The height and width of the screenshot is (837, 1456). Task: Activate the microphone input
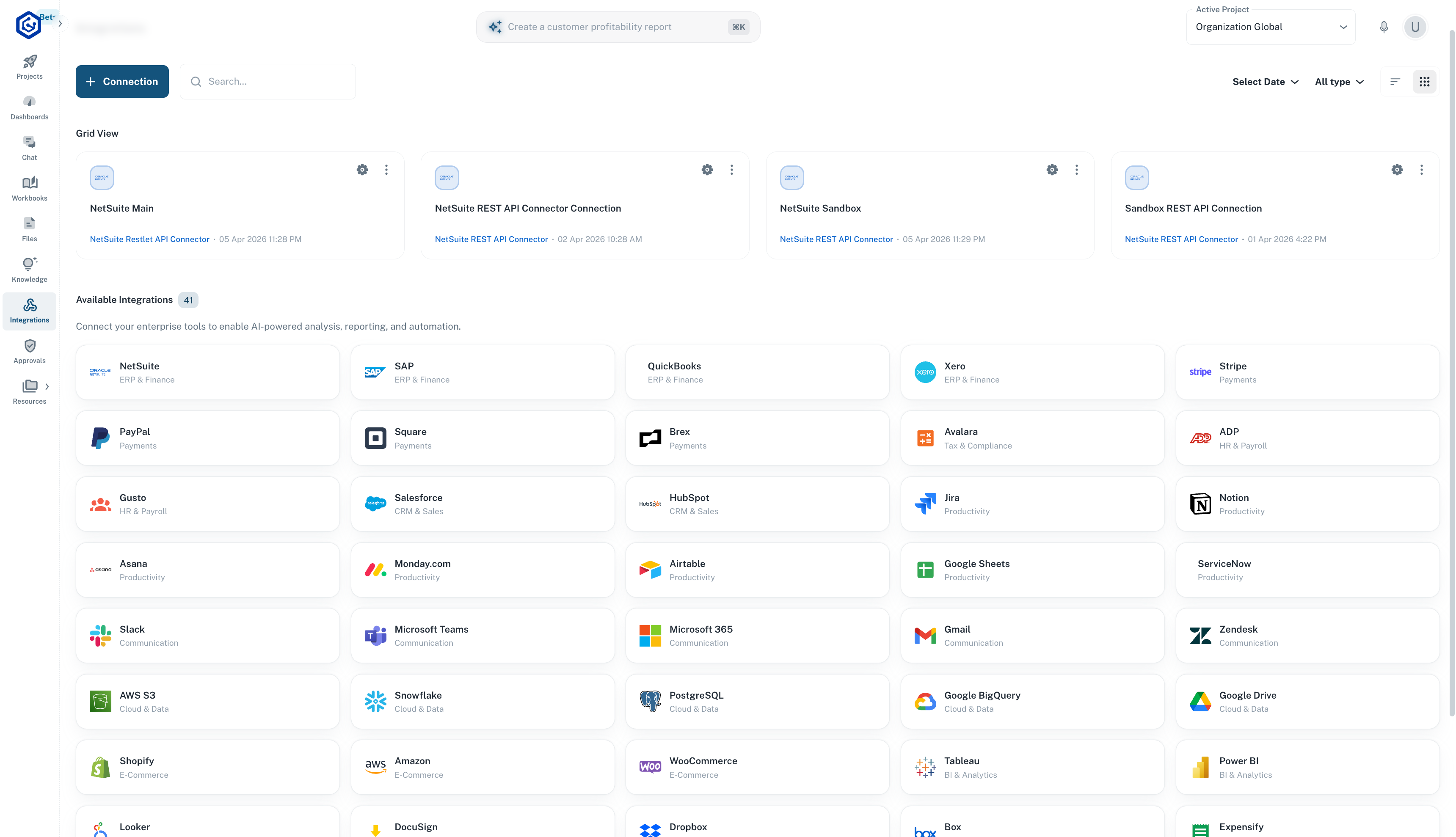click(x=1384, y=26)
